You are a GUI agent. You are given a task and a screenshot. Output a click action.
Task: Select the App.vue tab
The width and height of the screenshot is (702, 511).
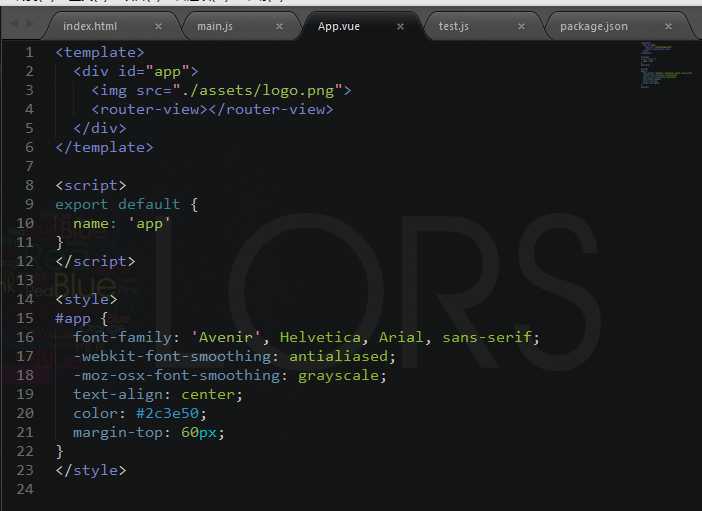338,26
